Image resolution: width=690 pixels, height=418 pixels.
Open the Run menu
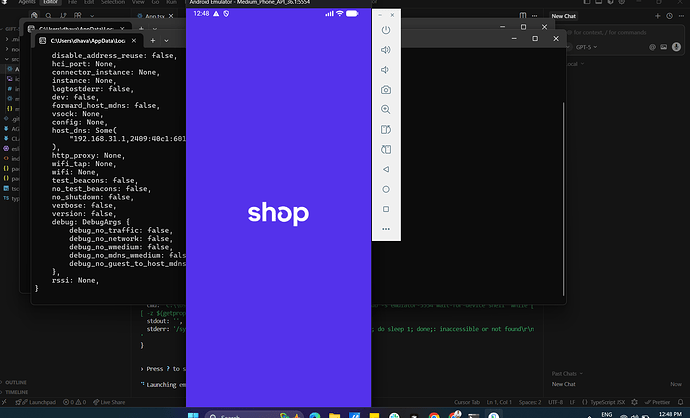(x=171, y=2)
